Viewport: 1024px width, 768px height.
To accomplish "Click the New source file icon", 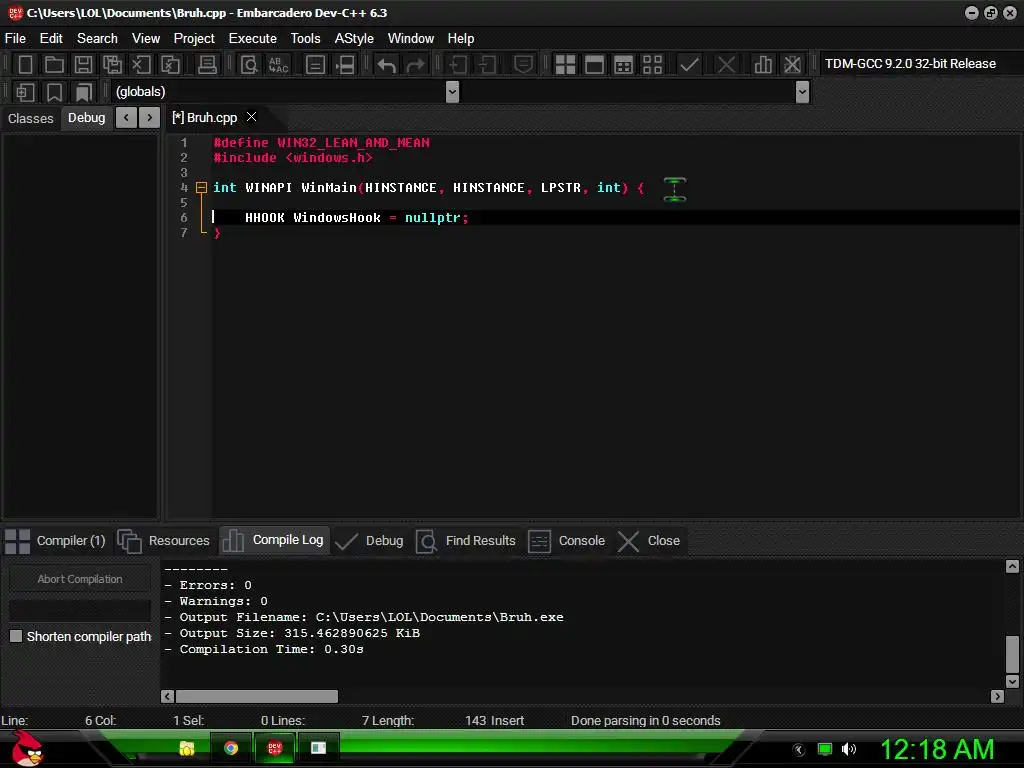I will 25,64.
